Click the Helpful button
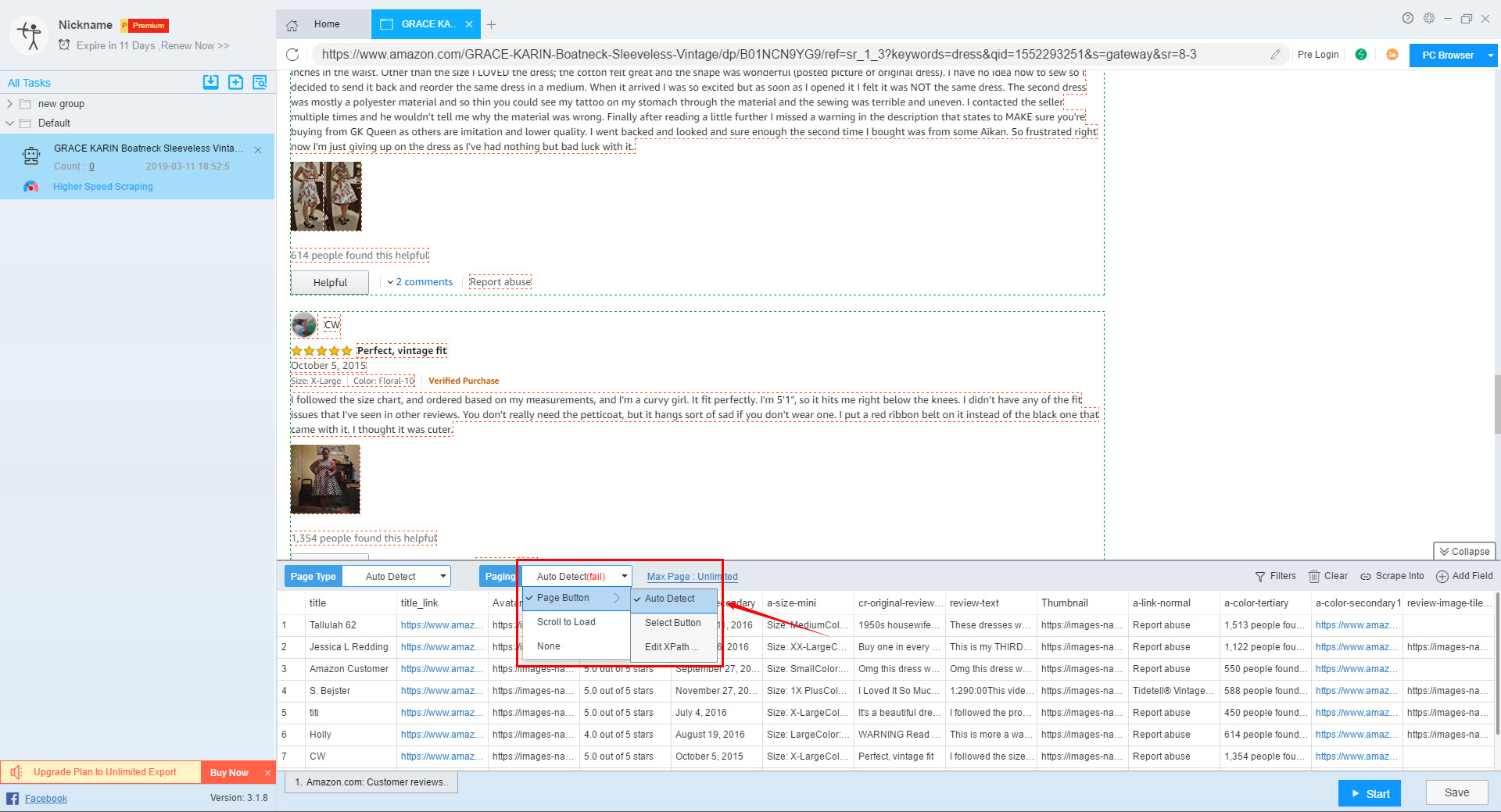 coord(330,283)
